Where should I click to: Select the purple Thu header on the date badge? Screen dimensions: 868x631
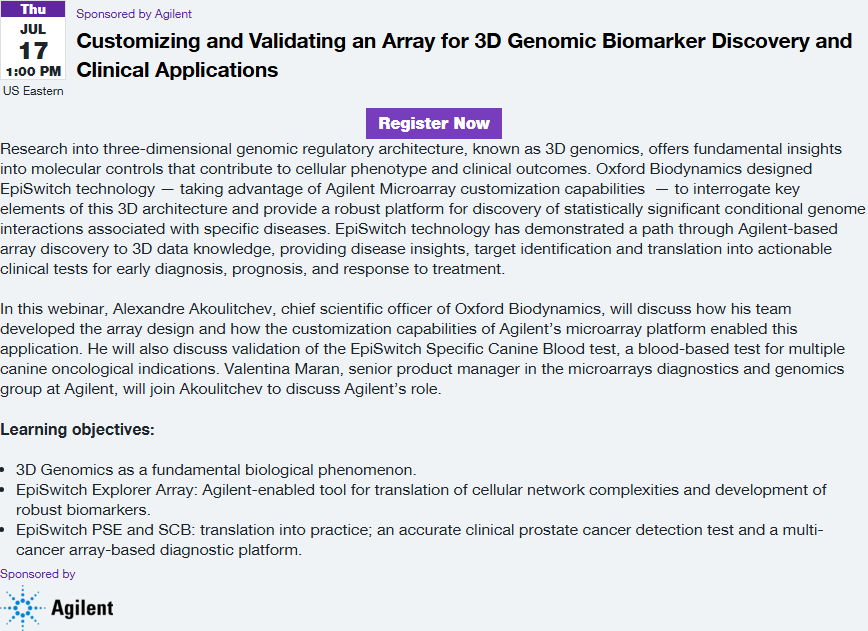(x=33, y=9)
